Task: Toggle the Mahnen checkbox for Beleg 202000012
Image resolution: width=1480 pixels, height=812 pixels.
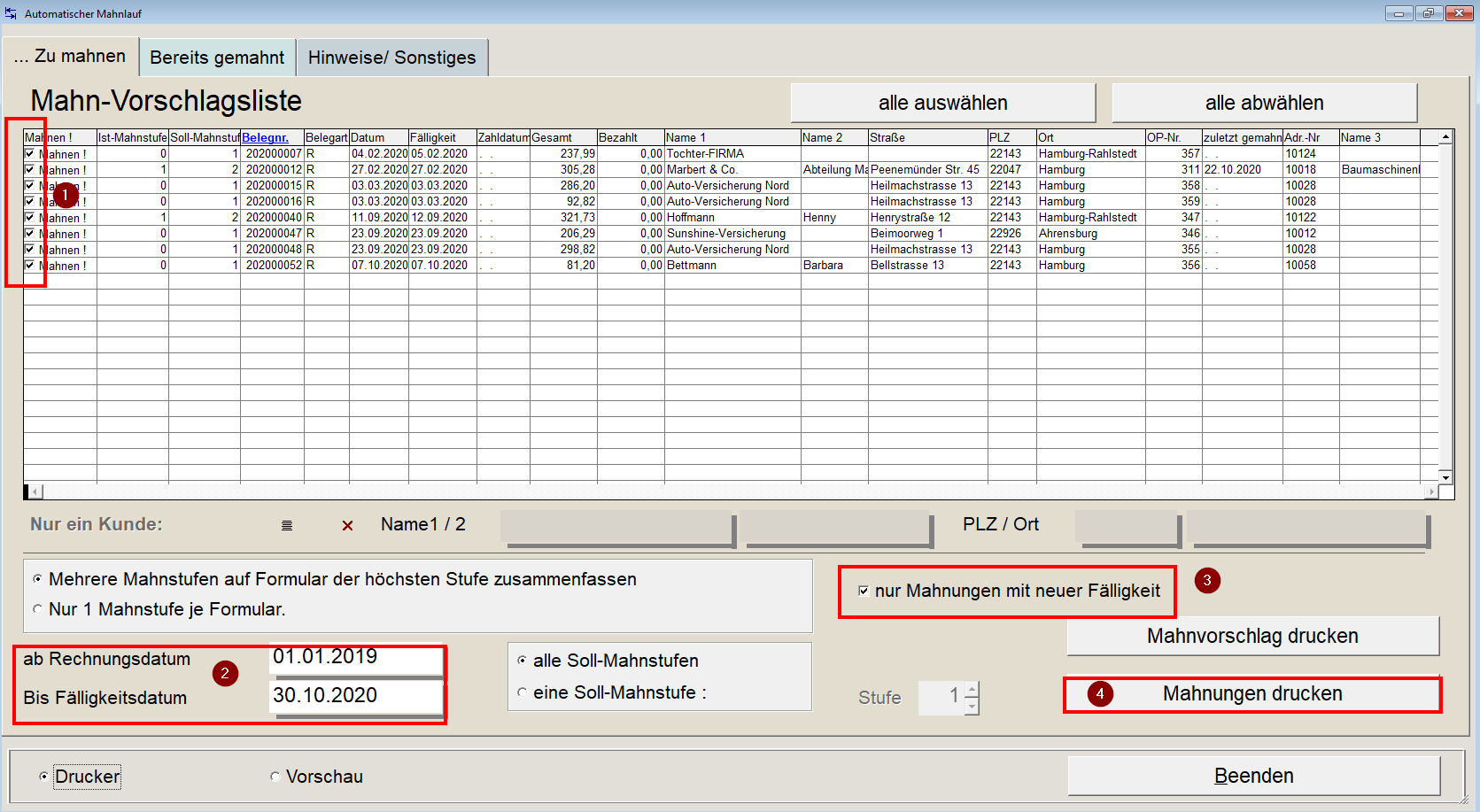Action: pyautogui.click(x=30, y=170)
